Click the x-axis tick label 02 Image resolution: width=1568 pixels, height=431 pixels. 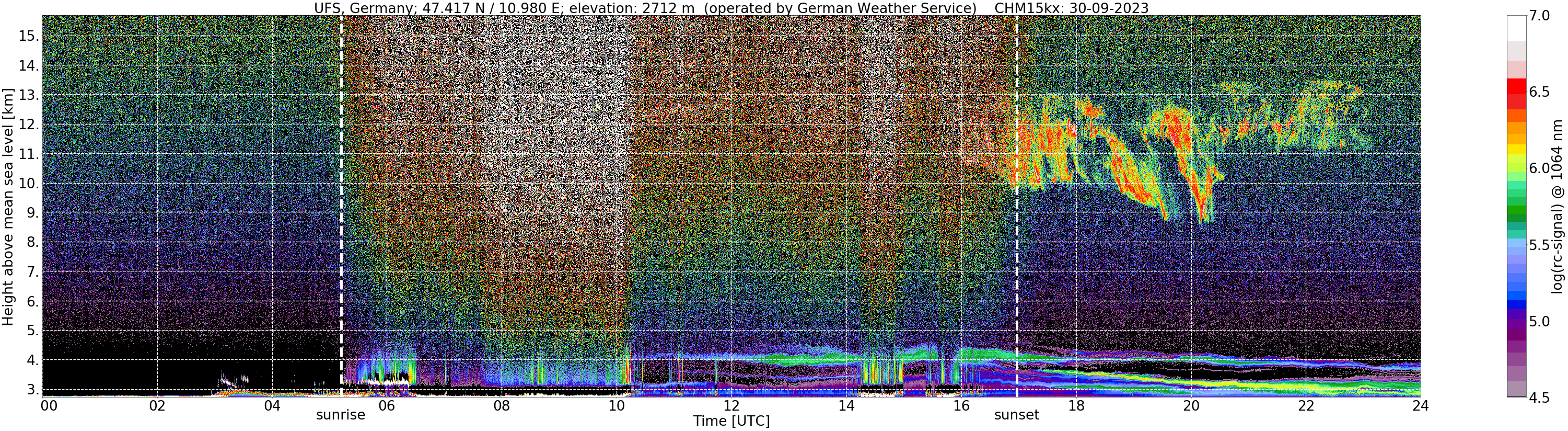pos(158,406)
